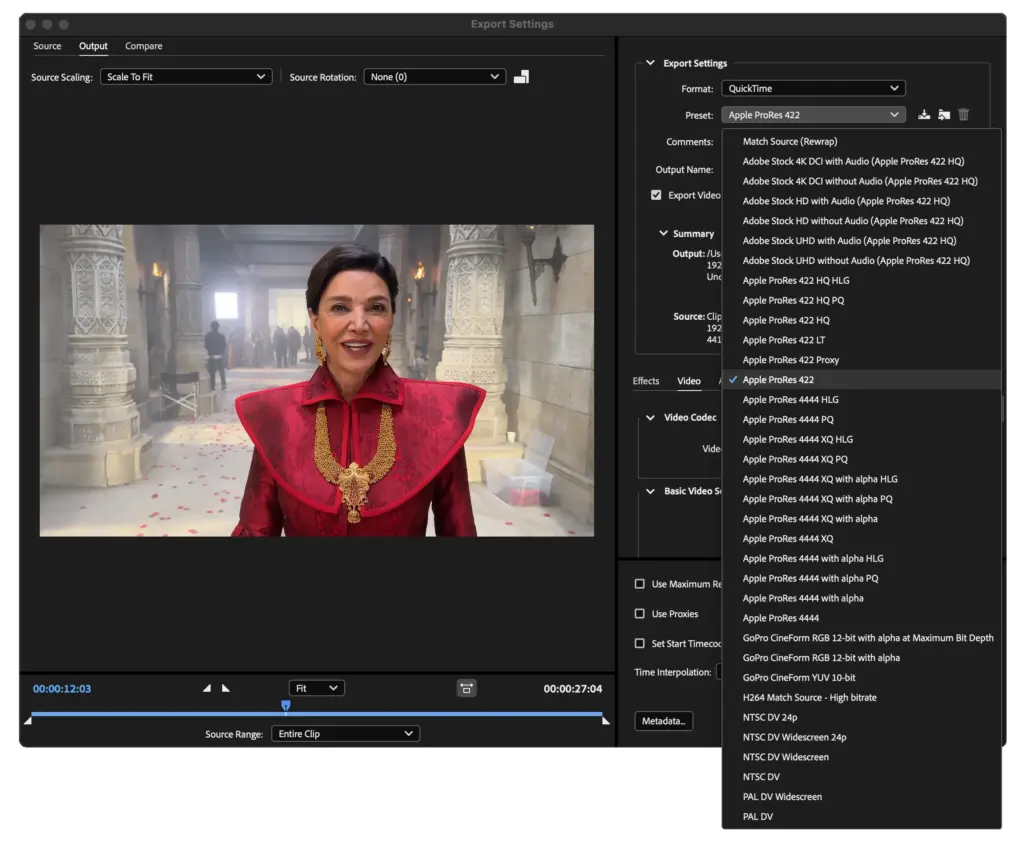Select Apple ProRes 422 Proxy preset
The image size is (1024, 846).
tap(861, 360)
